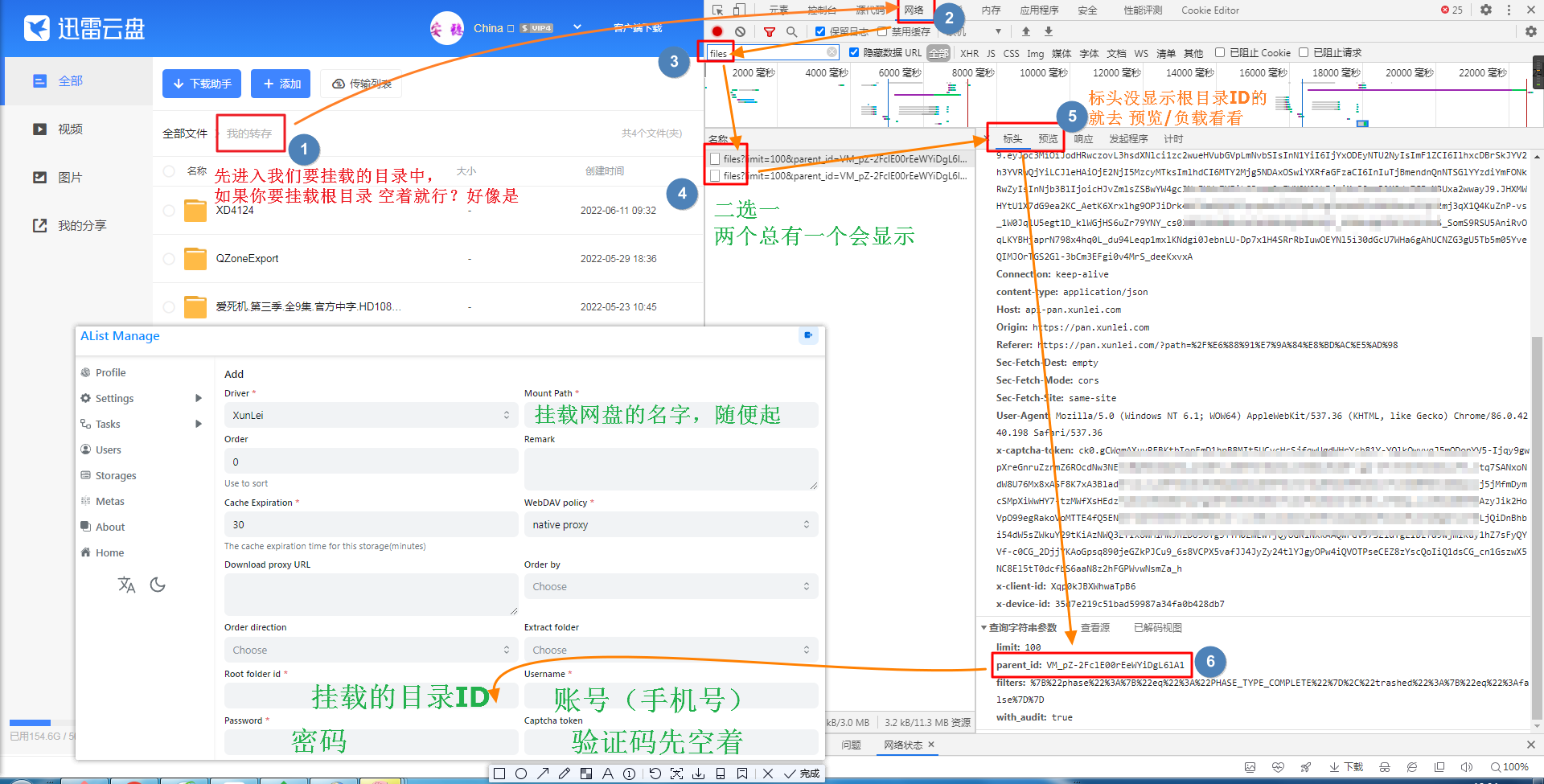Click the 下载助手 download helper button

[x=203, y=84]
